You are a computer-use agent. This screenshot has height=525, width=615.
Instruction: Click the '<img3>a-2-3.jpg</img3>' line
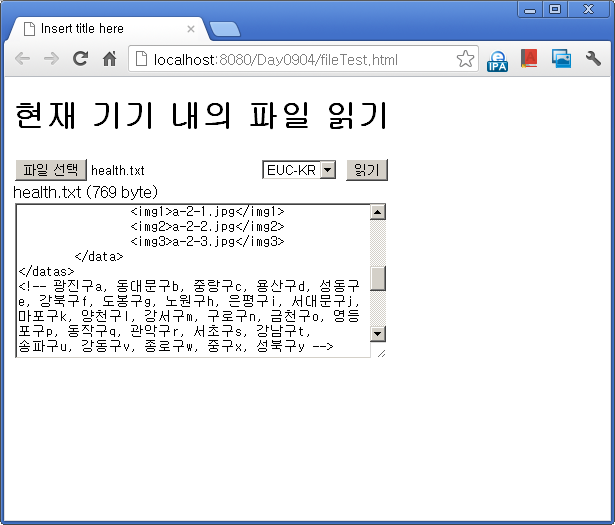[x=207, y=242]
